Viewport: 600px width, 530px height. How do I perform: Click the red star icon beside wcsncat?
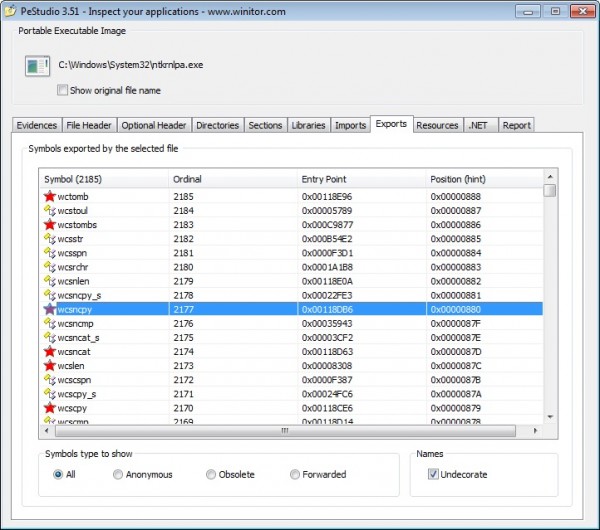[49, 352]
